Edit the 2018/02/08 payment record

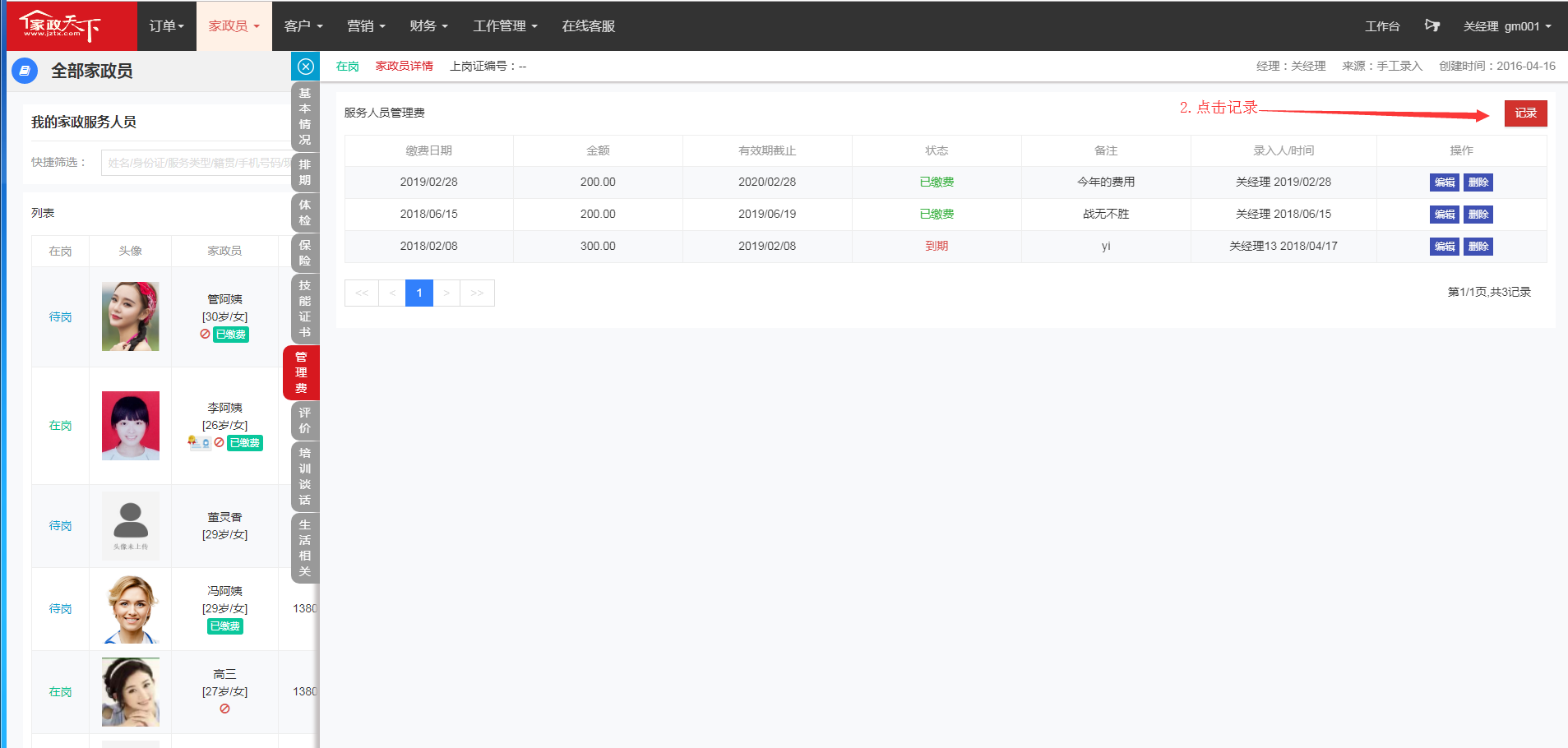1445,247
